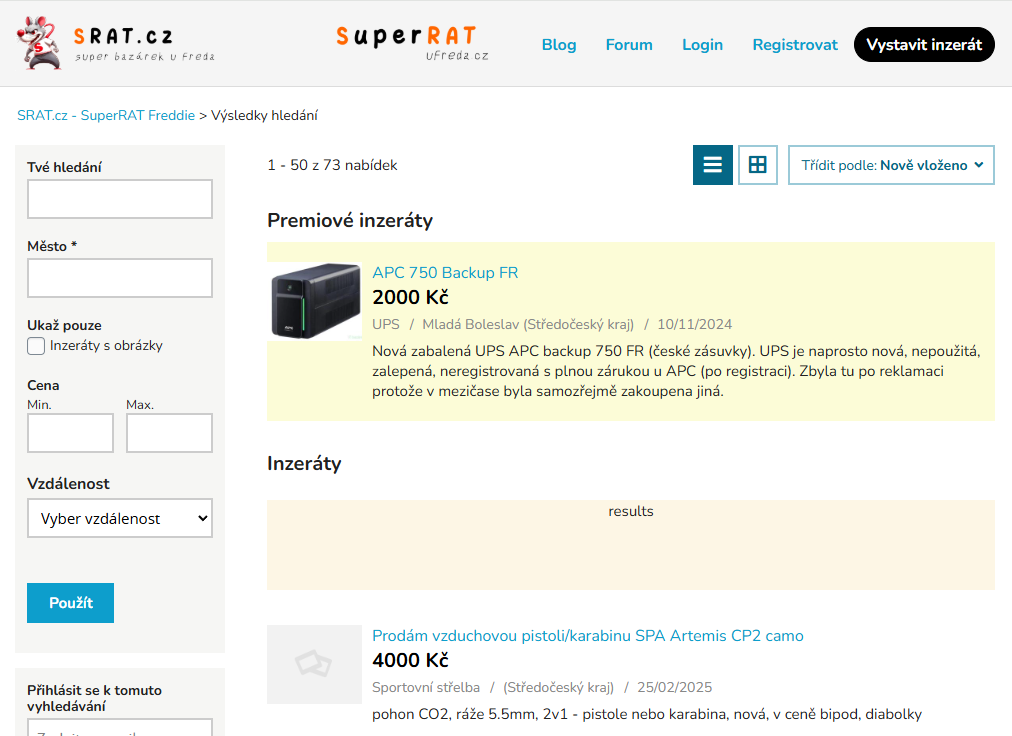This screenshot has width=1012, height=736.
Task: Click the Registrovat link
Action: click(x=795, y=45)
